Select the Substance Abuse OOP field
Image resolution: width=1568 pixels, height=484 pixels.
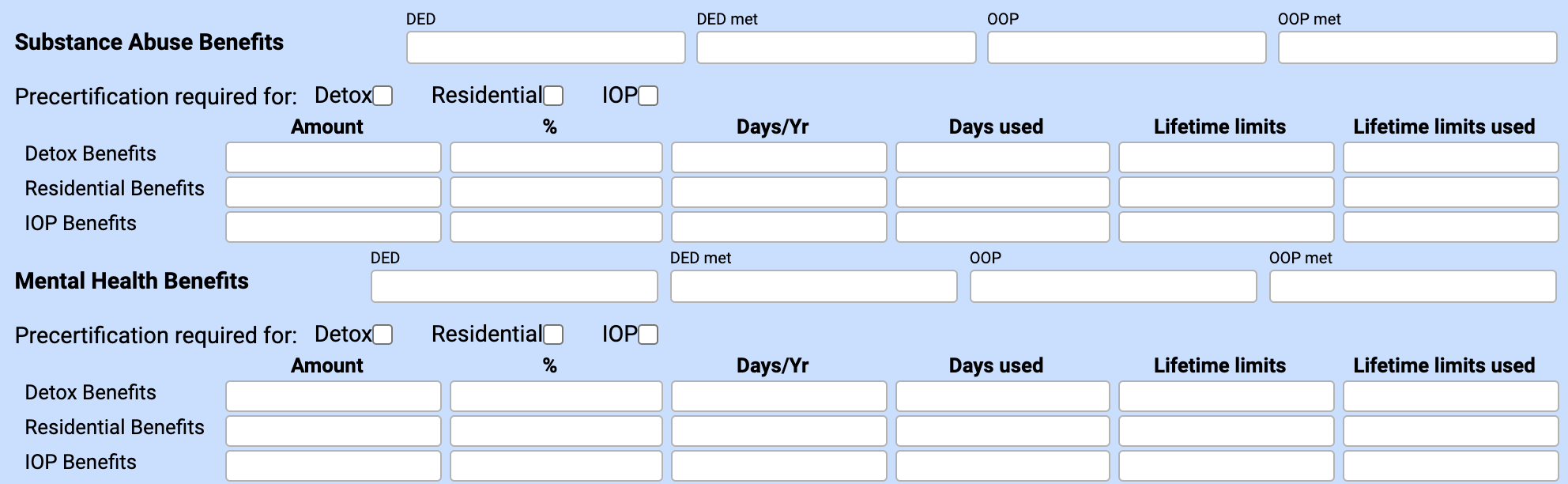click(1126, 47)
